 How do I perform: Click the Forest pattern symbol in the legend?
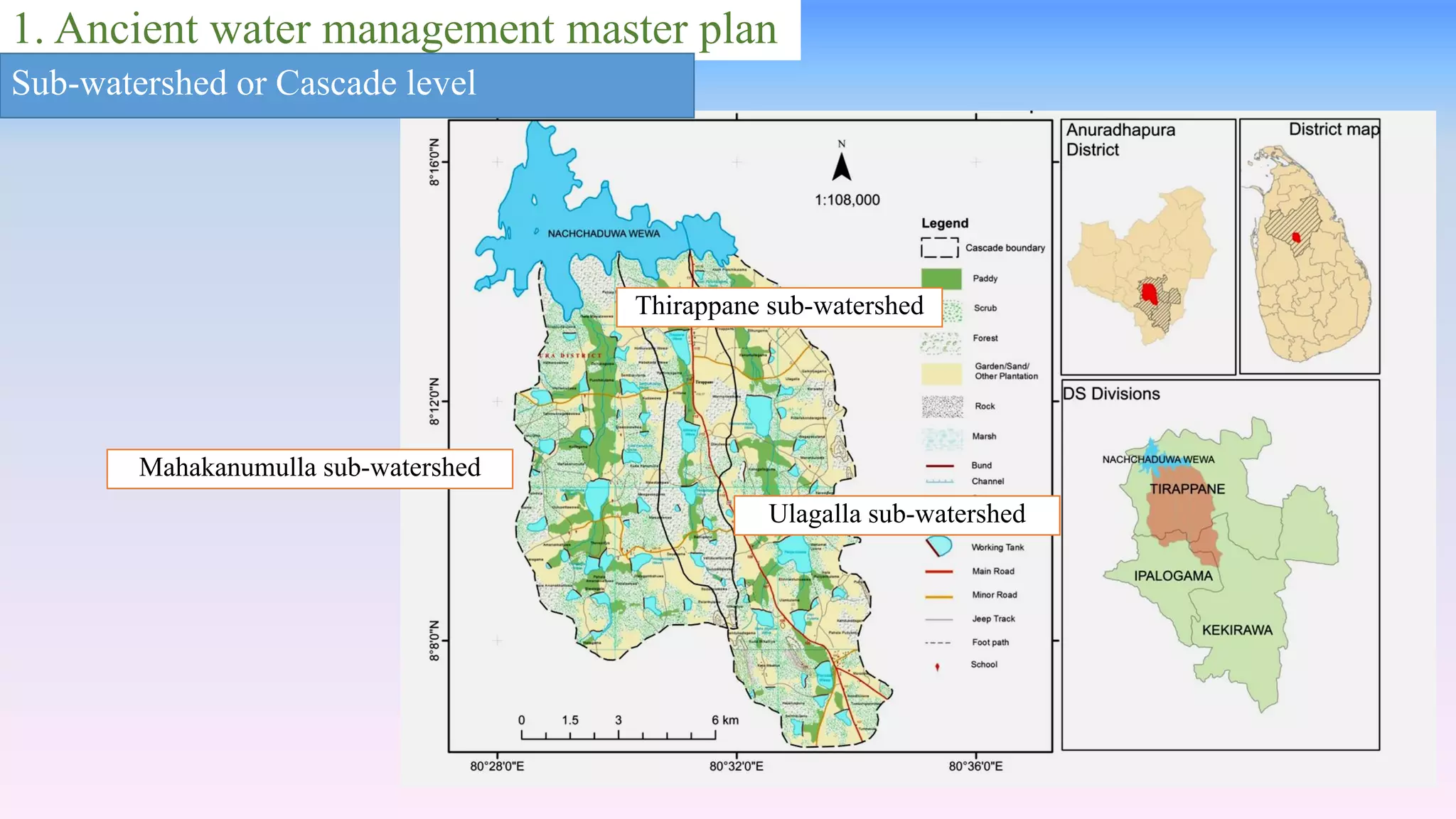[x=941, y=342]
